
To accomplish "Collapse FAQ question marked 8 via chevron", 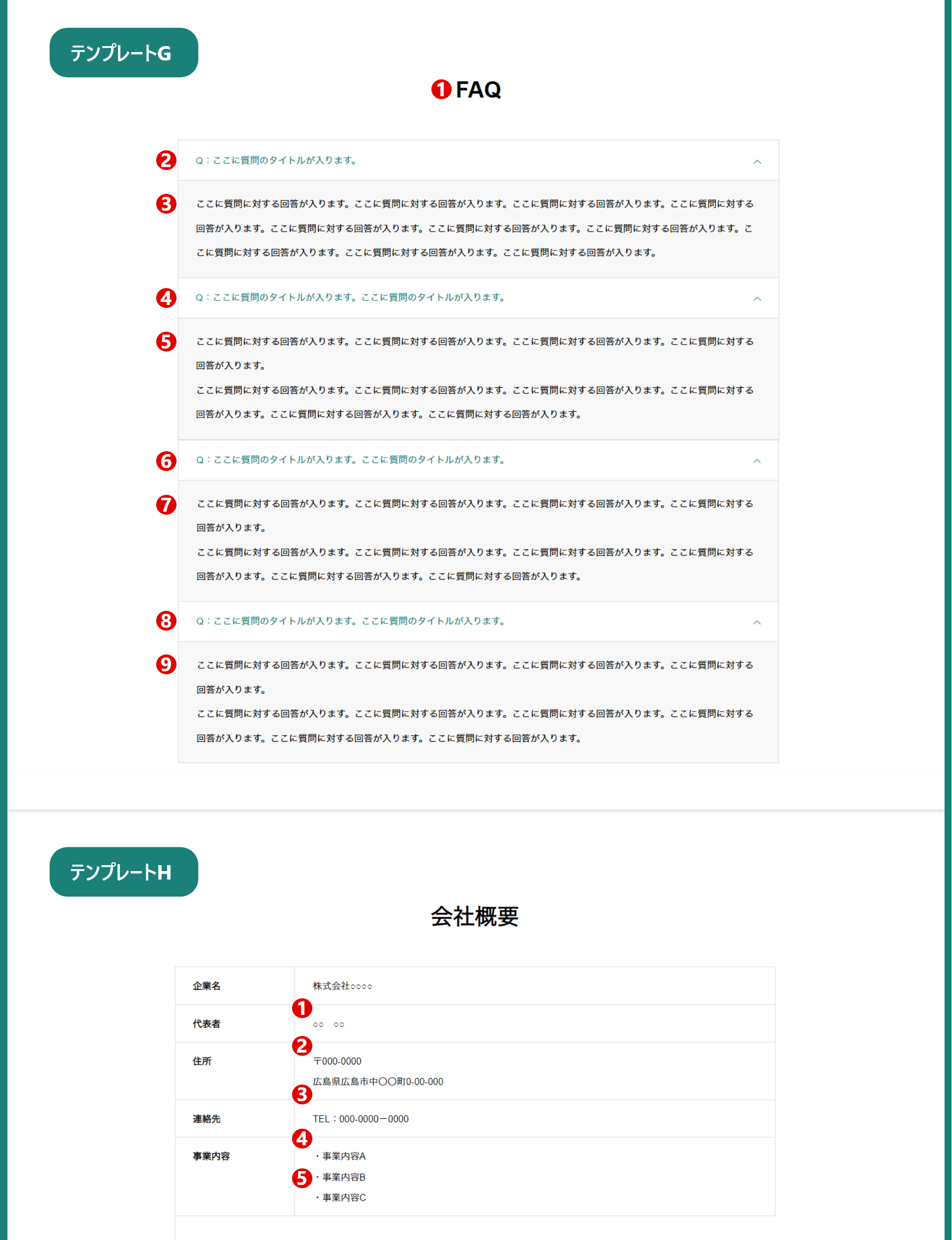I will pyautogui.click(x=757, y=623).
